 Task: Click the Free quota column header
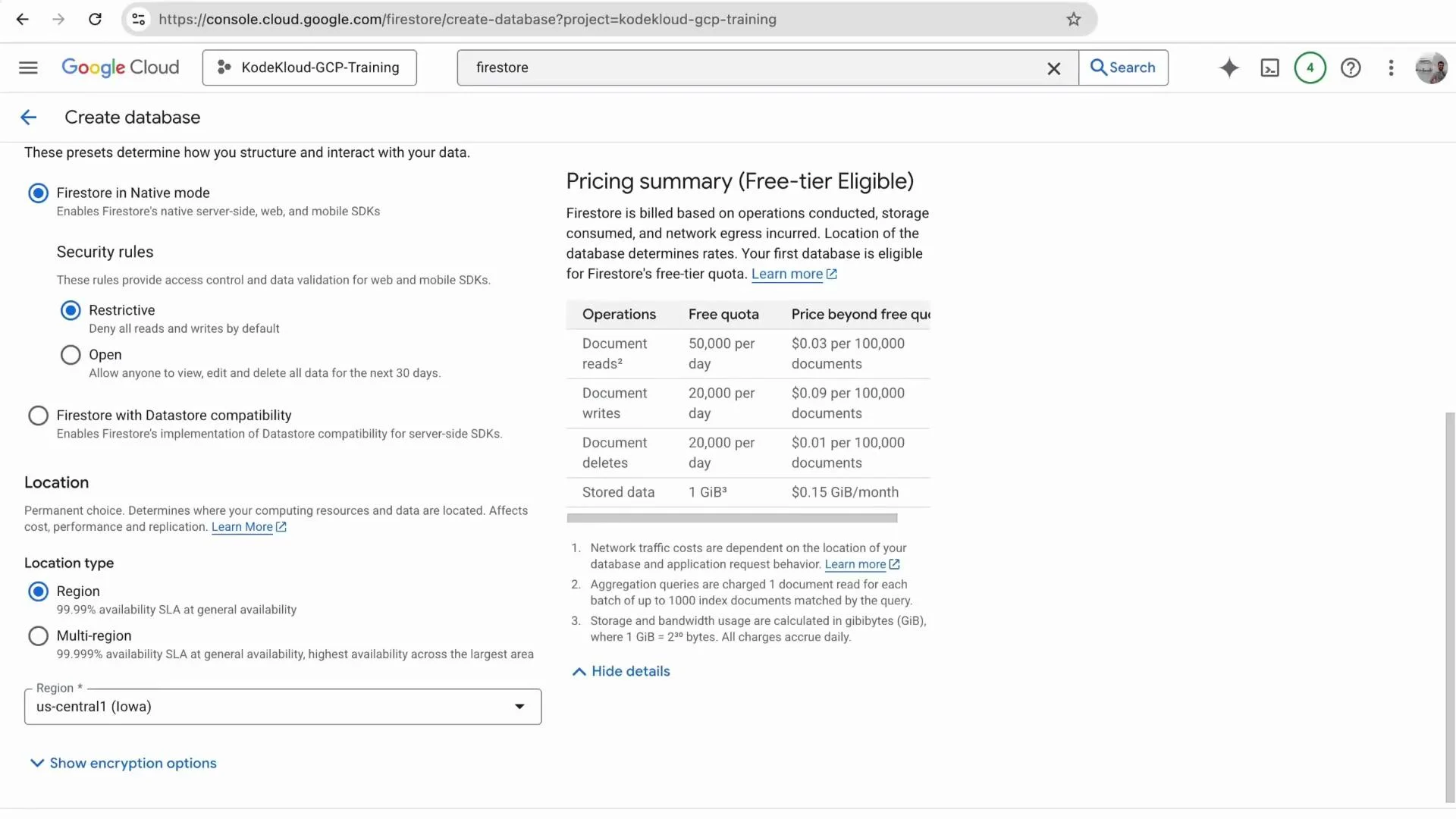coord(723,315)
